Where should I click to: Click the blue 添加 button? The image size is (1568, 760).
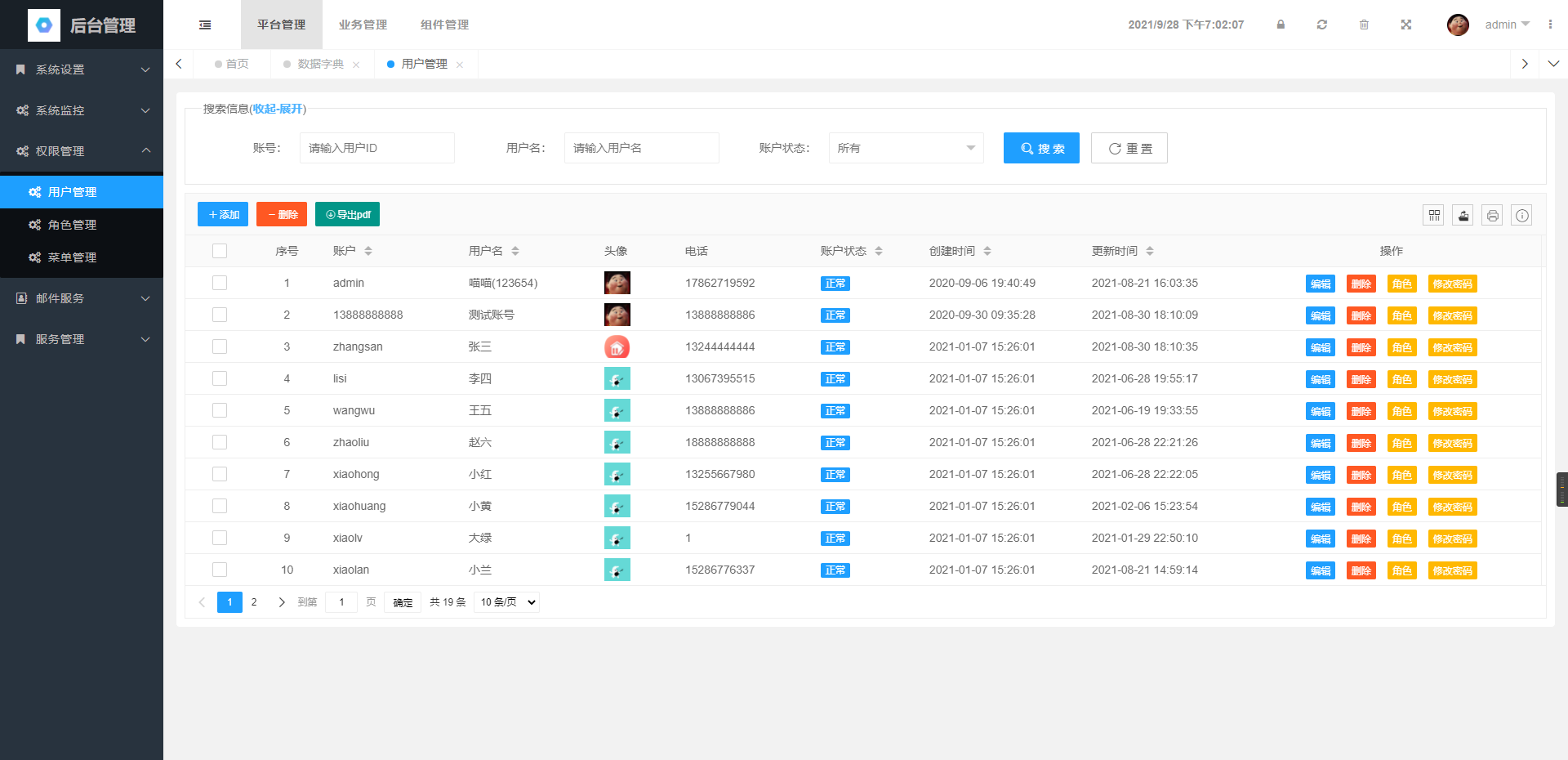[x=223, y=214]
